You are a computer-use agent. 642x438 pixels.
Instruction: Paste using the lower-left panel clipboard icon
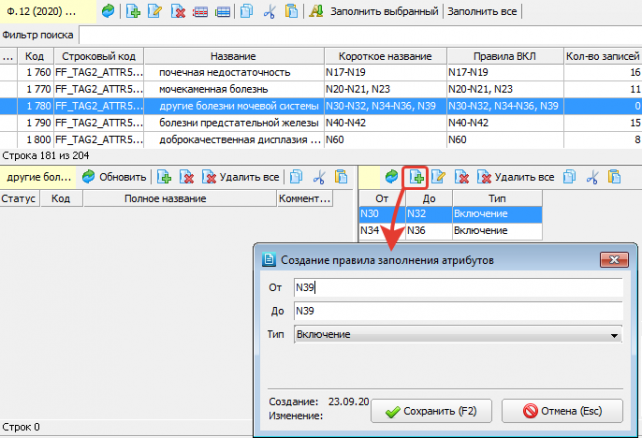coord(341,177)
